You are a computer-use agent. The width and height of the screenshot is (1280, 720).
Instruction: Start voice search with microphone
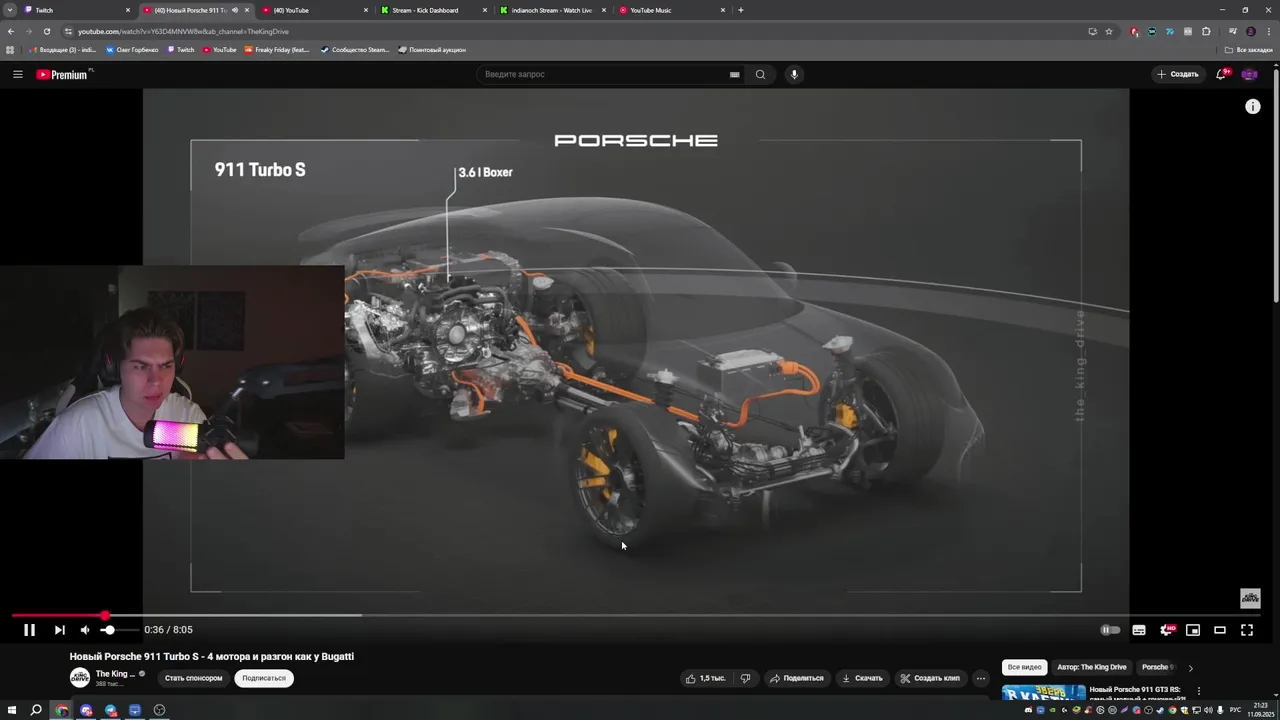point(794,74)
